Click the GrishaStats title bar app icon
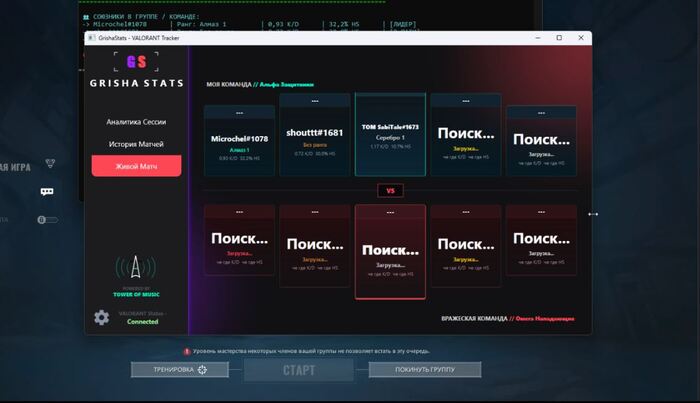The image size is (700, 403). tap(92, 38)
